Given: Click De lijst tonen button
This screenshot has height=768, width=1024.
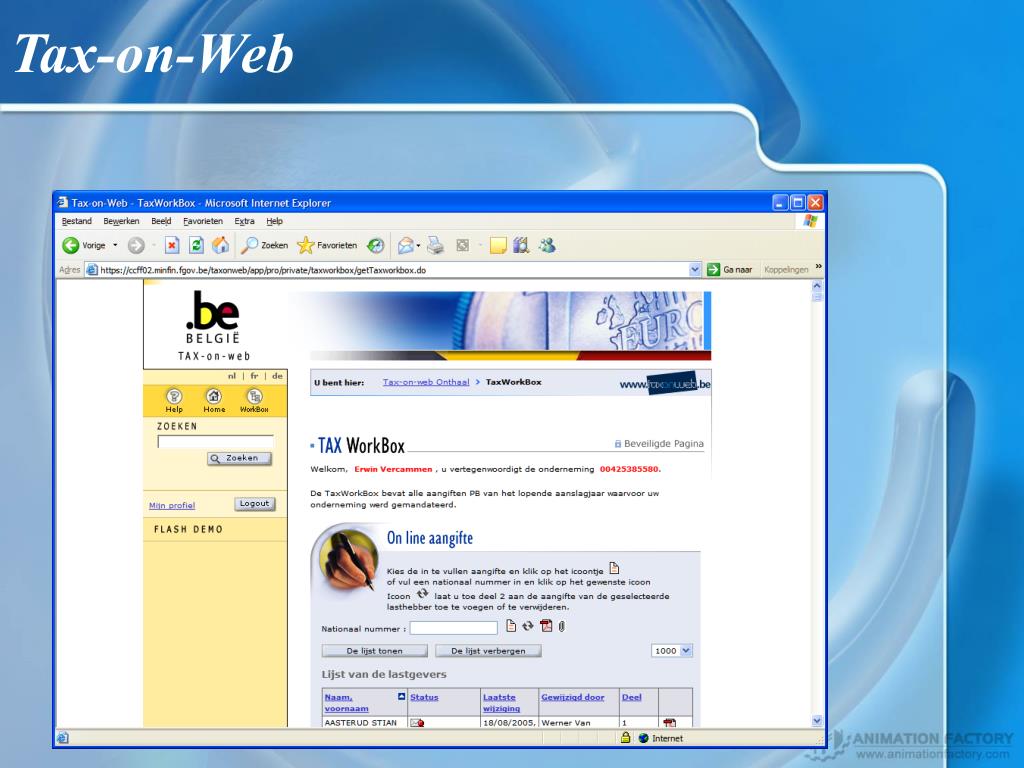Looking at the screenshot, I should 374,650.
